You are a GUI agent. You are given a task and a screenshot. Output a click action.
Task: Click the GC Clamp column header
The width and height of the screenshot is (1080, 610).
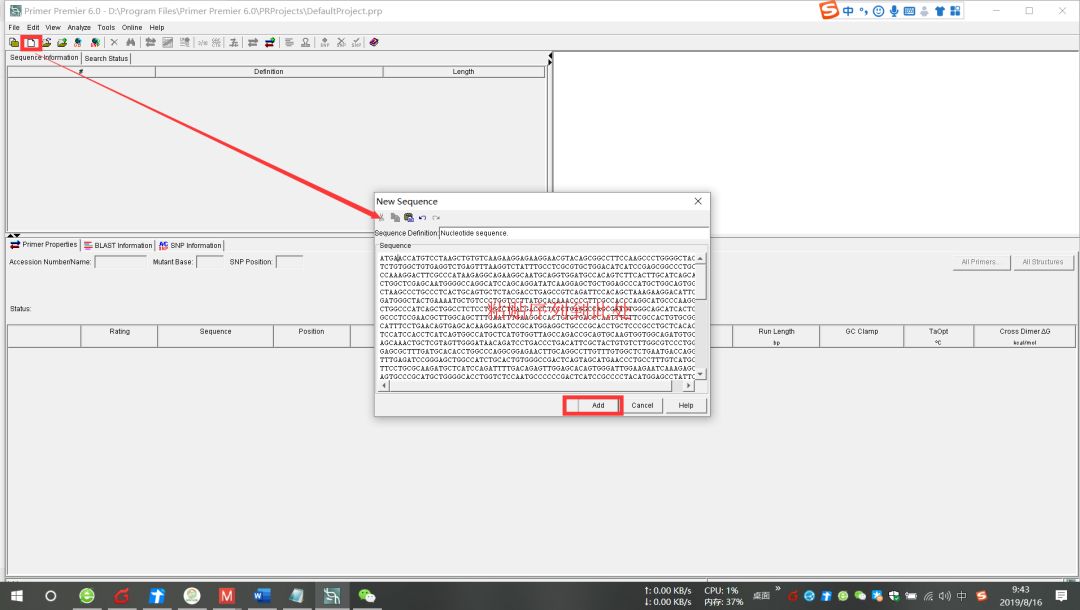click(862, 335)
